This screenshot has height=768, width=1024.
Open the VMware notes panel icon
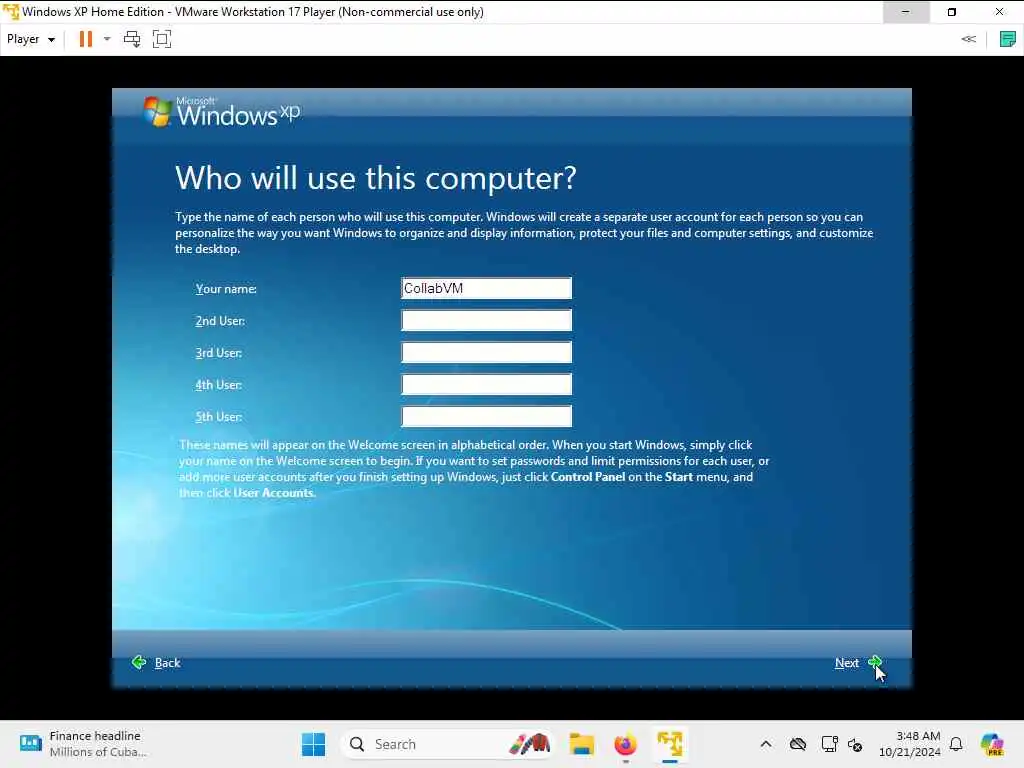tap(1008, 39)
